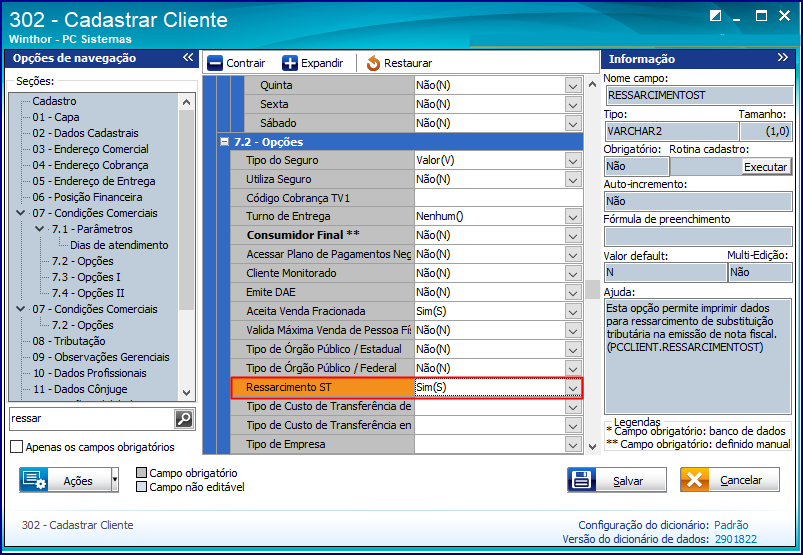Viewport: 803px width, 555px height.
Task: Select 02 - Dados Cadastrais section
Action: tap(85, 133)
